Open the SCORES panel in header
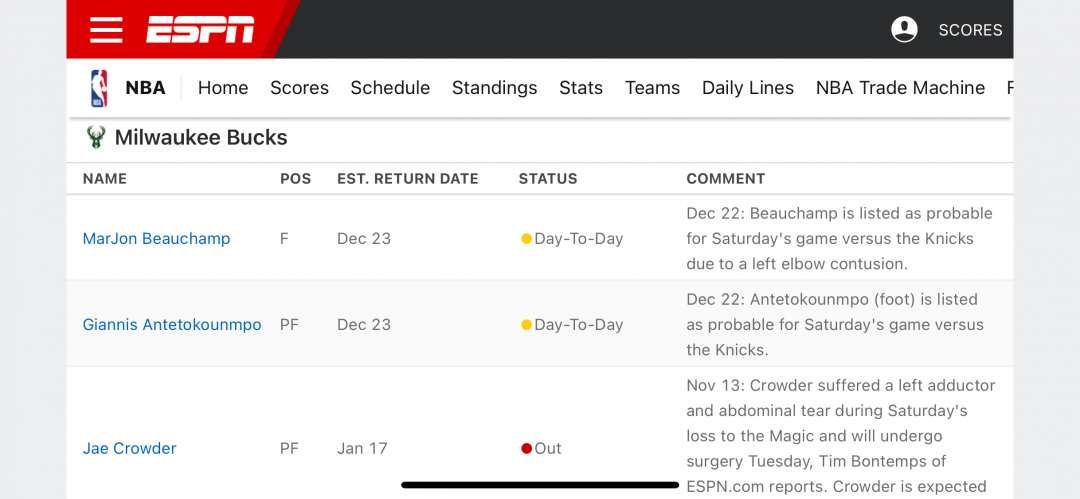This screenshot has width=1080, height=499. click(970, 30)
